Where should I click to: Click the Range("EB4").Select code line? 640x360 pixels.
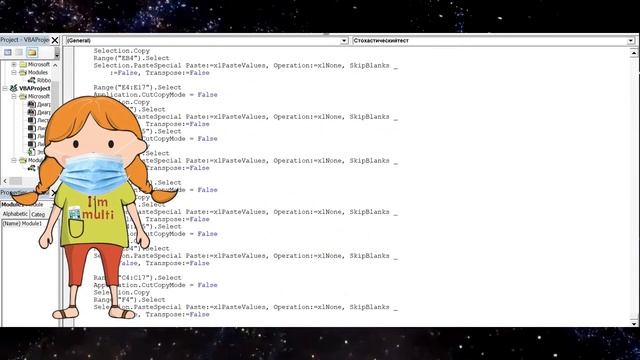coord(131,58)
